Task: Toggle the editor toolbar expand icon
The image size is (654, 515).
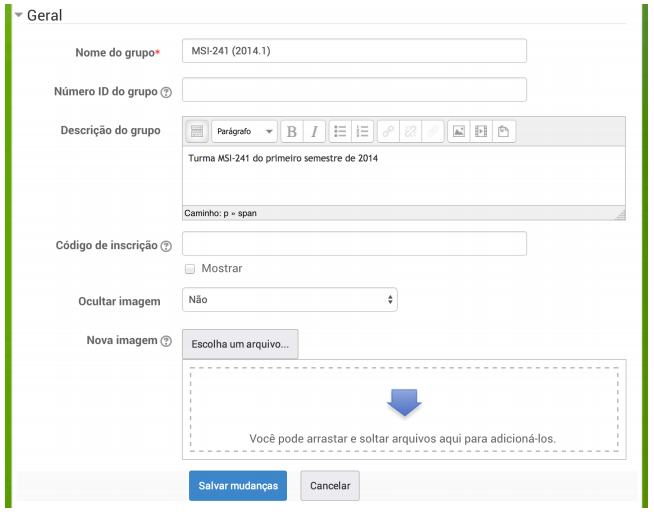Action: pyautogui.click(x=197, y=132)
